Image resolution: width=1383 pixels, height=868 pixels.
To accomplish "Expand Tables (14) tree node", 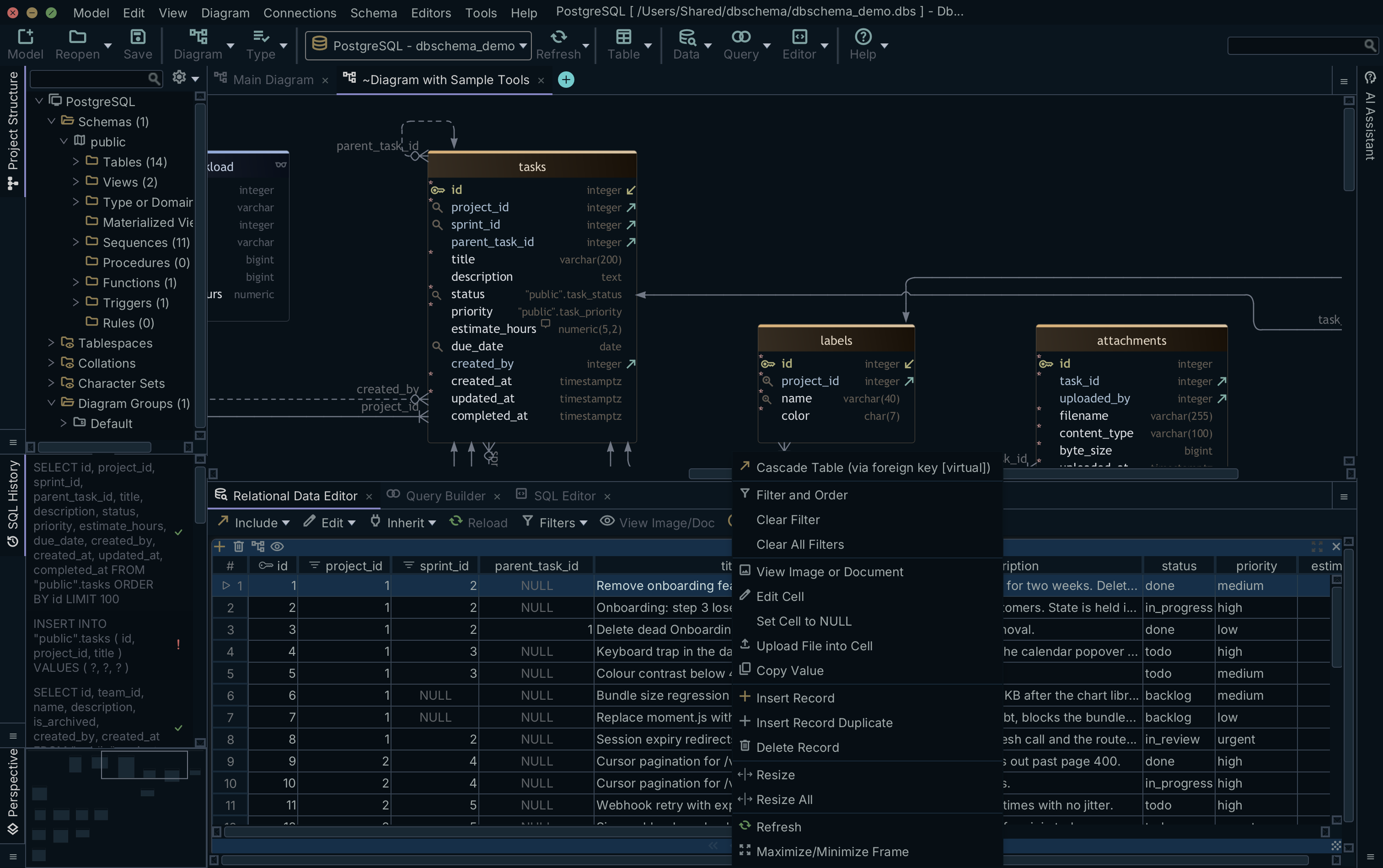I will 76,161.
